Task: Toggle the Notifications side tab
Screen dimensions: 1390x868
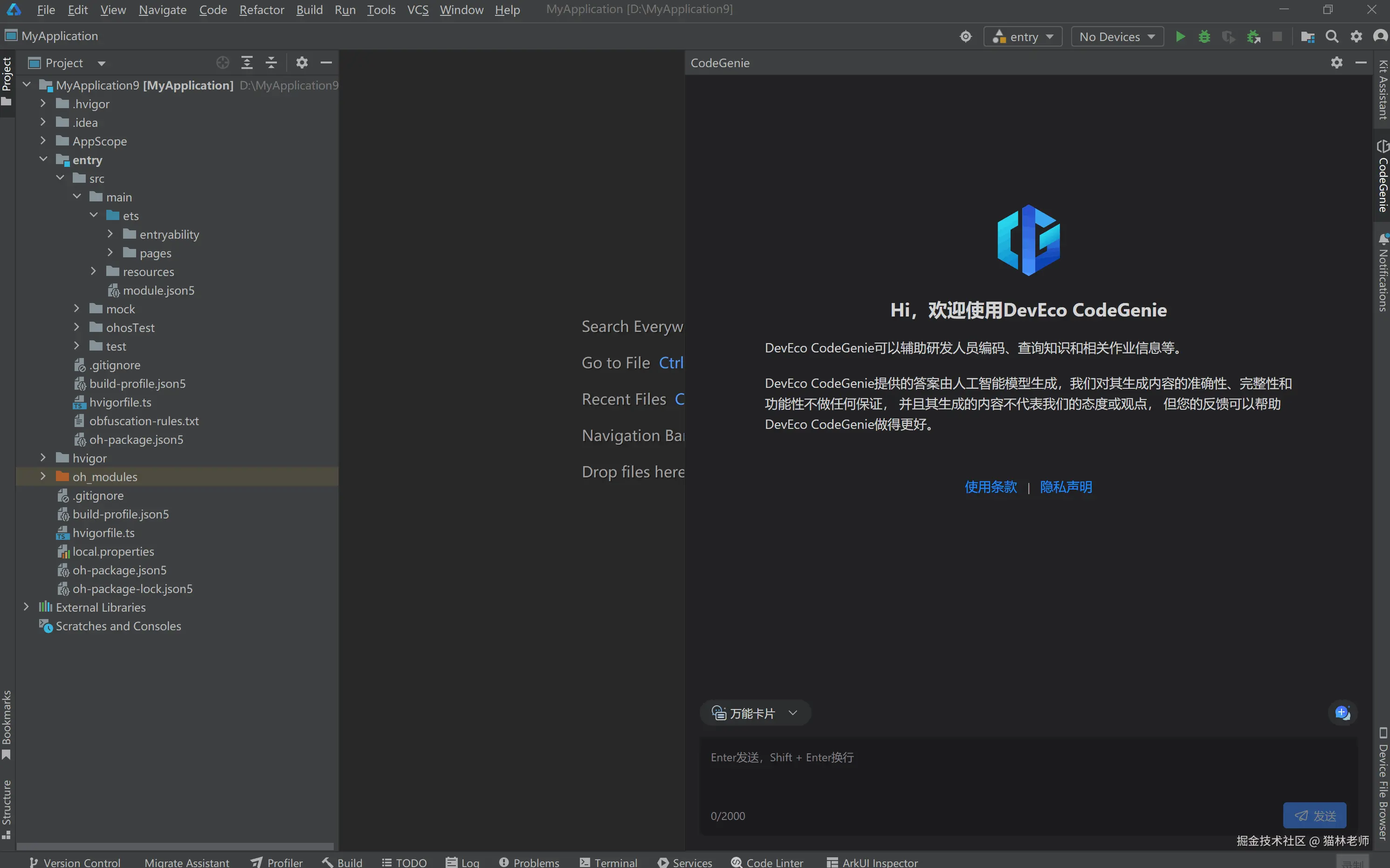Action: pyautogui.click(x=1383, y=273)
